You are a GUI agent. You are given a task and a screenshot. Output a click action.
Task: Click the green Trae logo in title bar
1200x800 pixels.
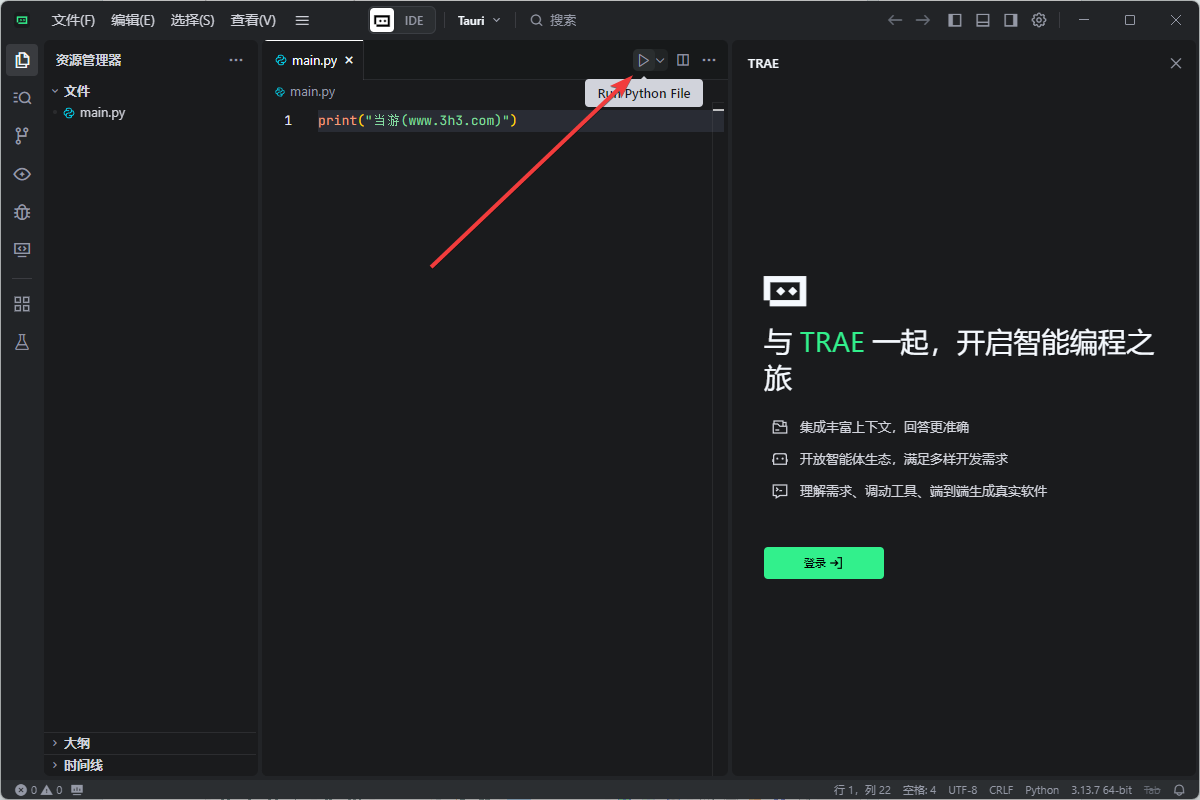[x=22, y=20]
